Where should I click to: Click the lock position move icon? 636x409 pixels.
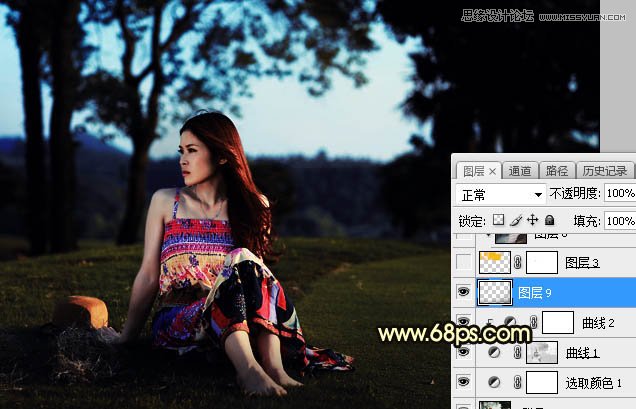(x=532, y=220)
